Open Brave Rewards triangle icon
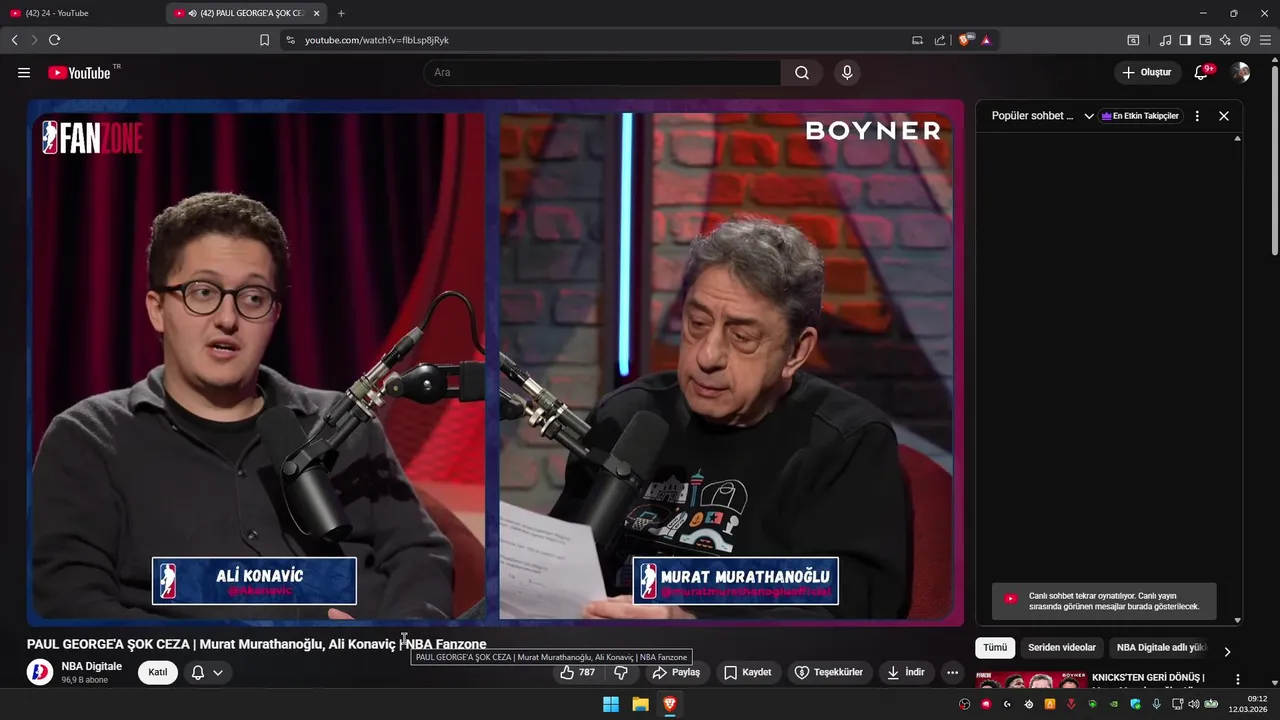The width and height of the screenshot is (1280, 720). coord(986,40)
